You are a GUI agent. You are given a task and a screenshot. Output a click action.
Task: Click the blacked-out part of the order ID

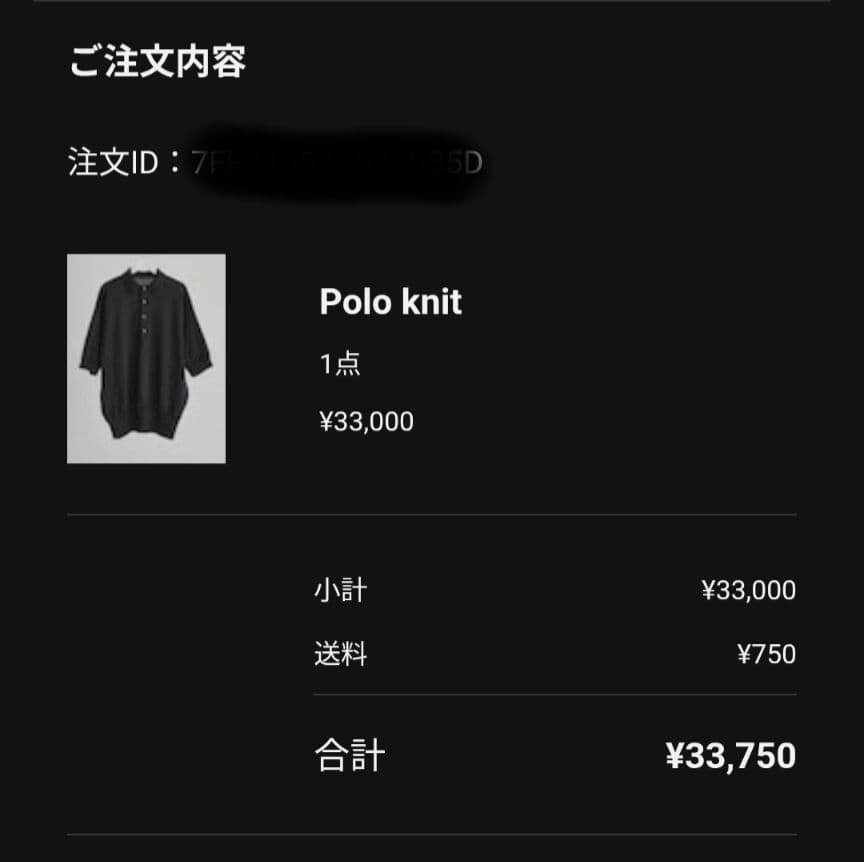point(330,163)
